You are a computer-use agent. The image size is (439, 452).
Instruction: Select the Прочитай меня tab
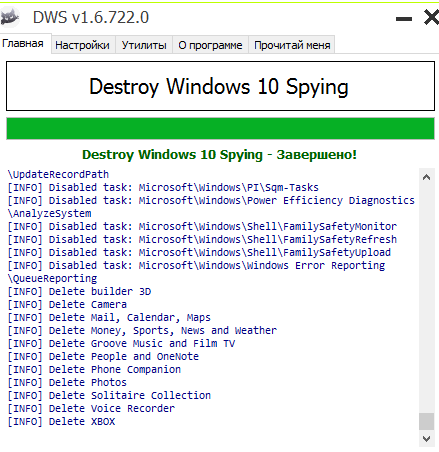pos(292,45)
